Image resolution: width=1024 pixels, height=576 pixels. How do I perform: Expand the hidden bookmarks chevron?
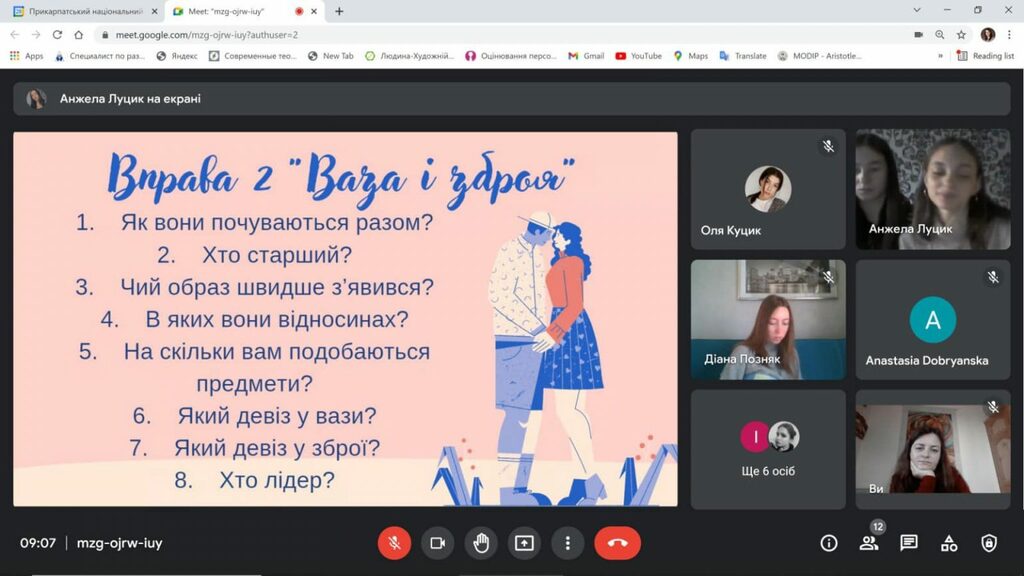(x=940, y=56)
